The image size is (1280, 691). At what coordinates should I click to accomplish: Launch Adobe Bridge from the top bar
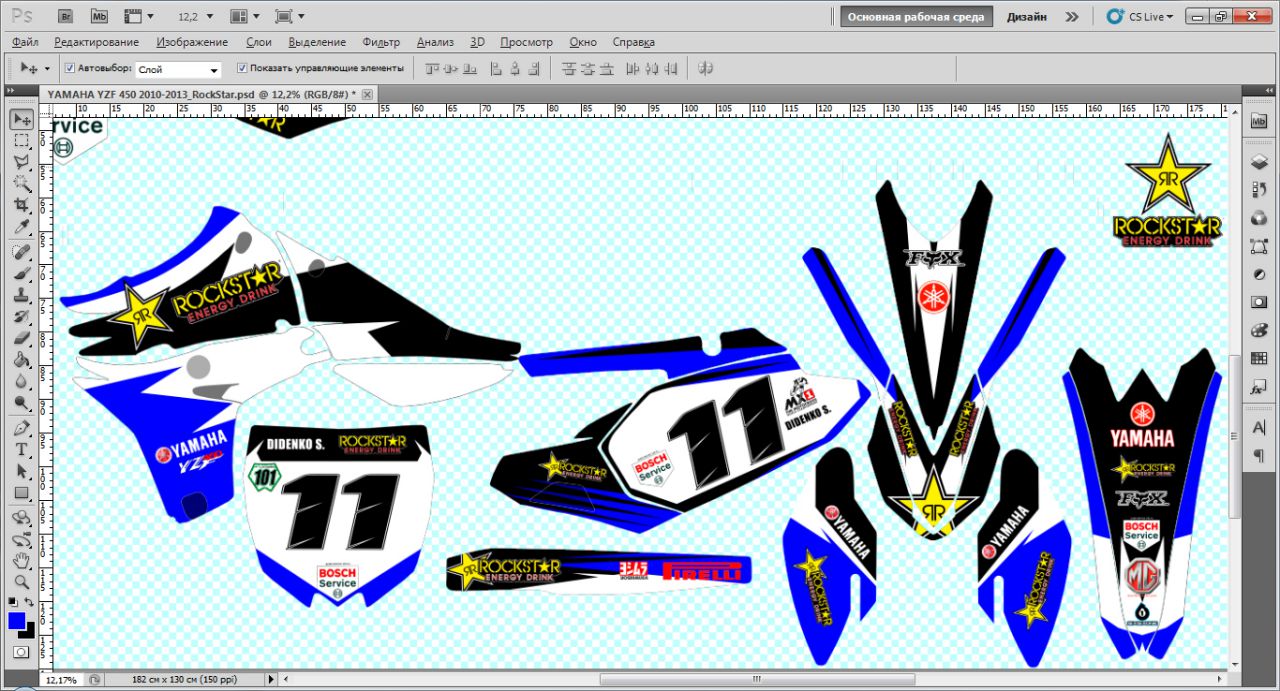tap(66, 17)
